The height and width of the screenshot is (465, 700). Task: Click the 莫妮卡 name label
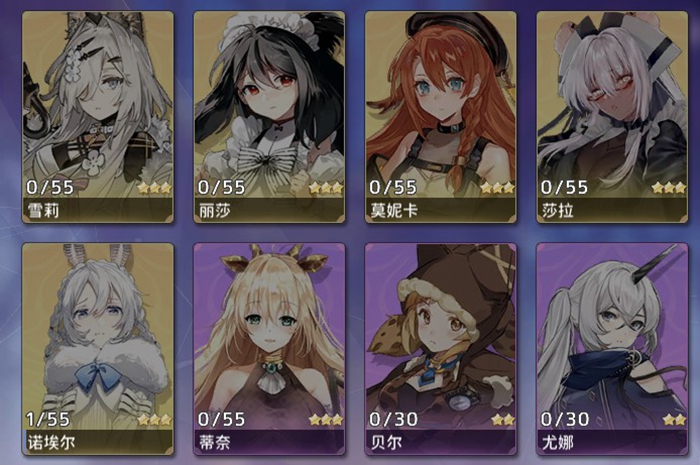(x=394, y=210)
